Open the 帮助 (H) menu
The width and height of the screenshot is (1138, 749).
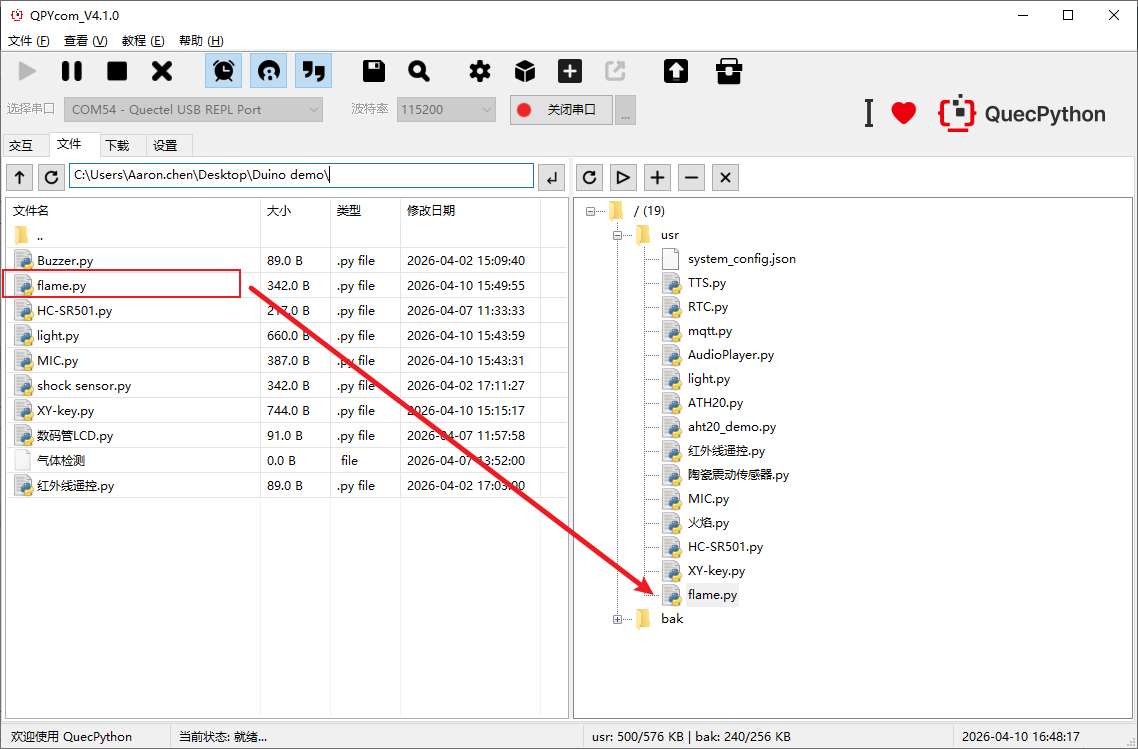[201, 41]
